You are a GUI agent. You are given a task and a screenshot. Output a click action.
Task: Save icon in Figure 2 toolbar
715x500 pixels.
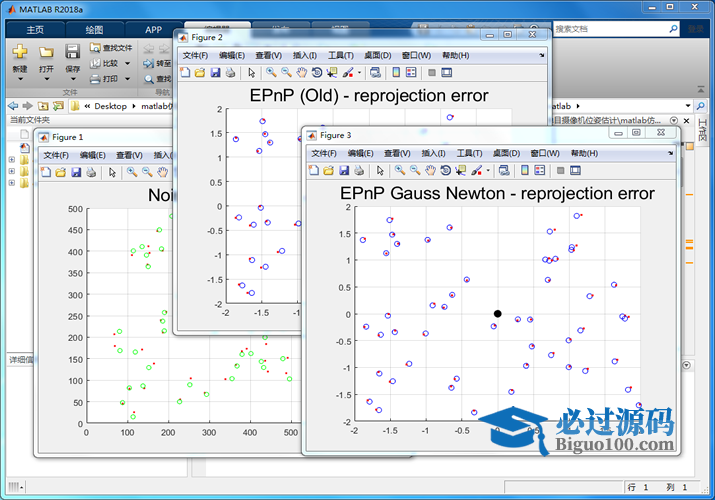215,72
